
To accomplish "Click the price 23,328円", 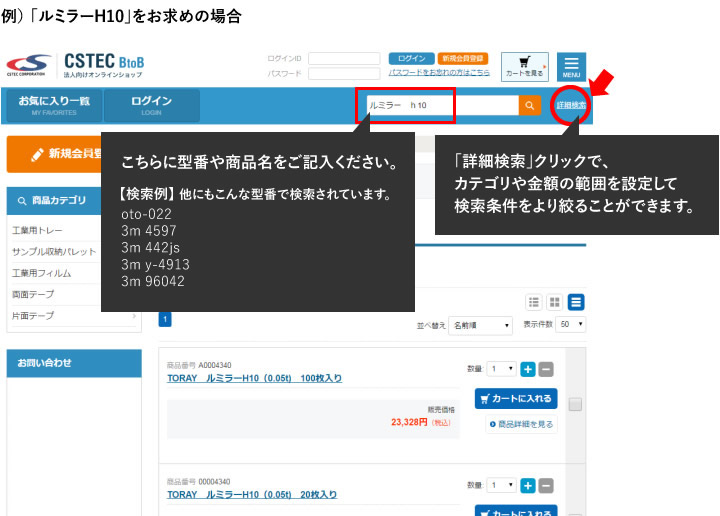I will point(409,422).
